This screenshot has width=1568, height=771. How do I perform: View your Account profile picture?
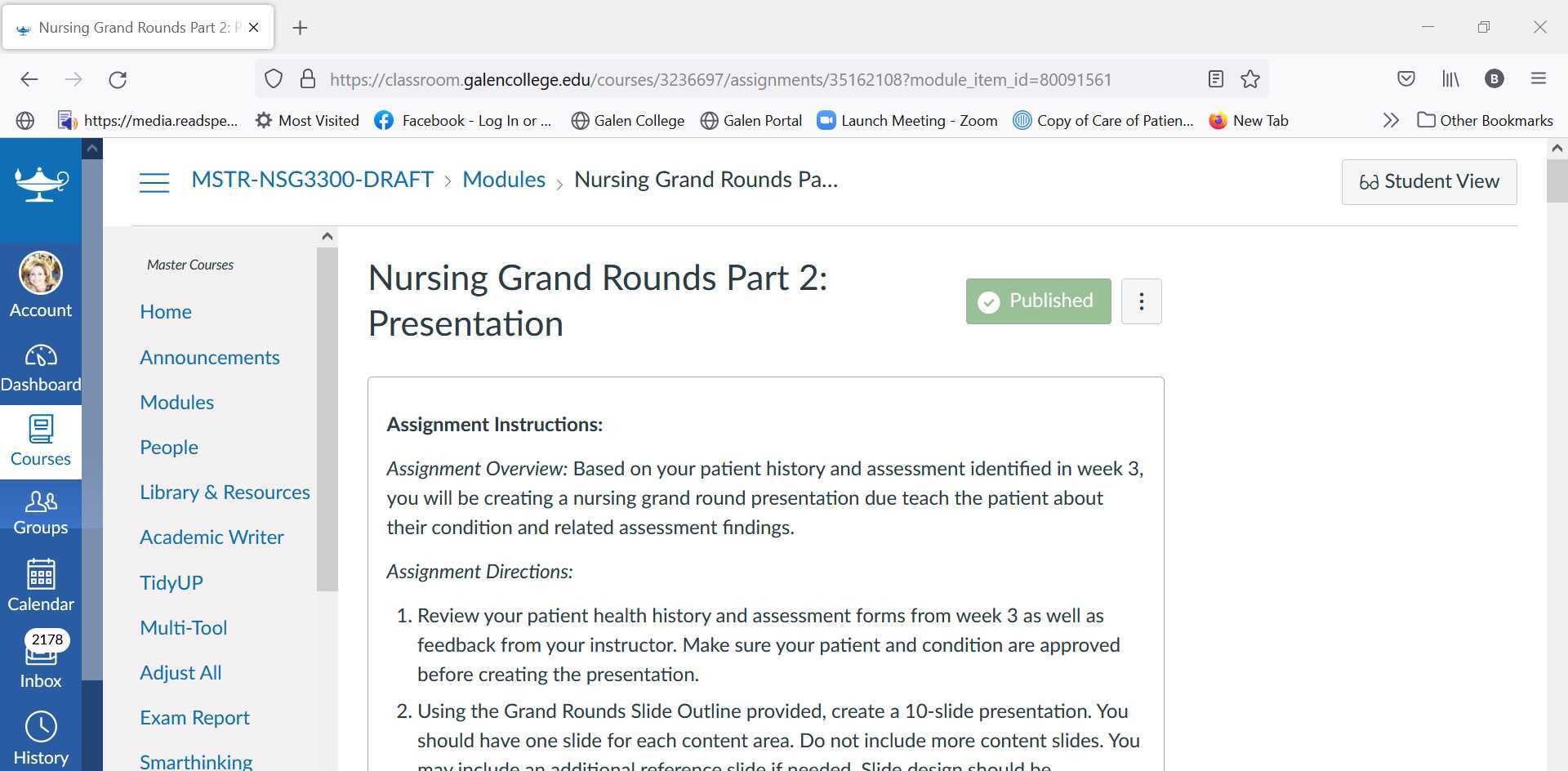point(41,273)
